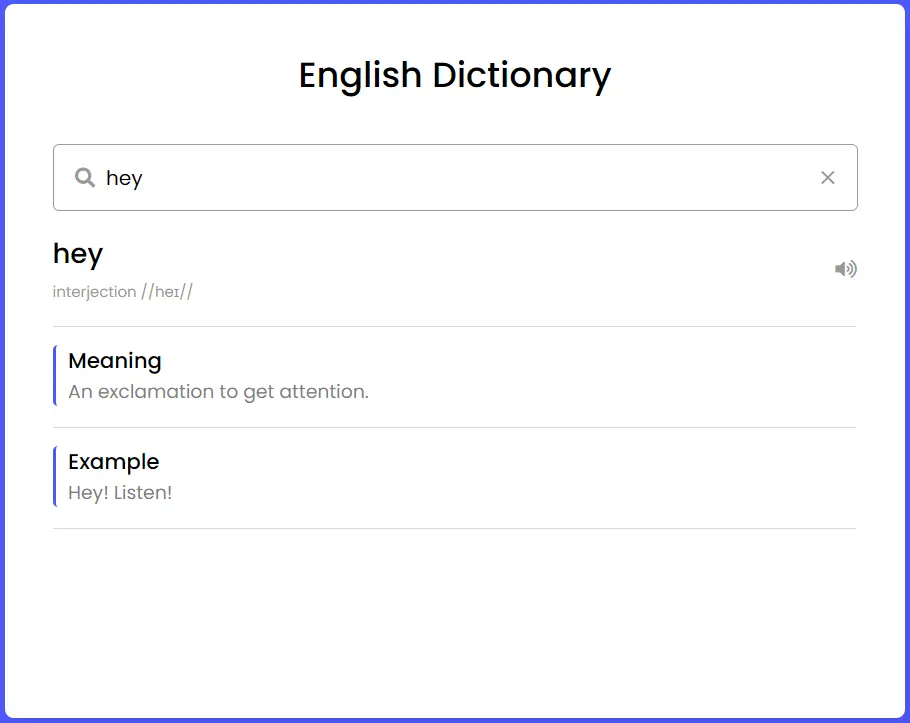Click the Example section heading
Image resolution: width=910 pixels, height=723 pixels.
(x=114, y=462)
